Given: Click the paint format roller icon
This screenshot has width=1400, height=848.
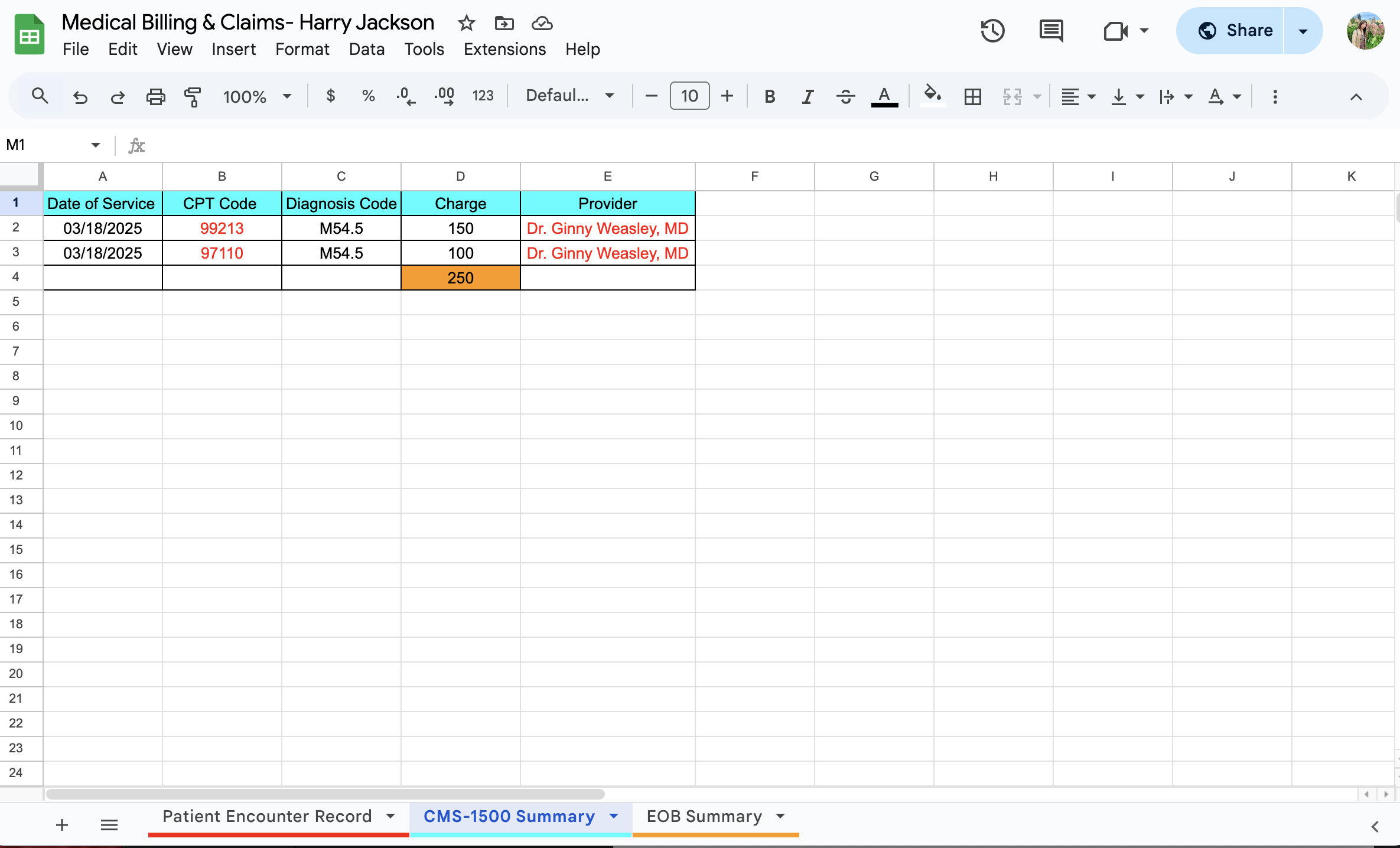Looking at the screenshot, I should click(193, 96).
